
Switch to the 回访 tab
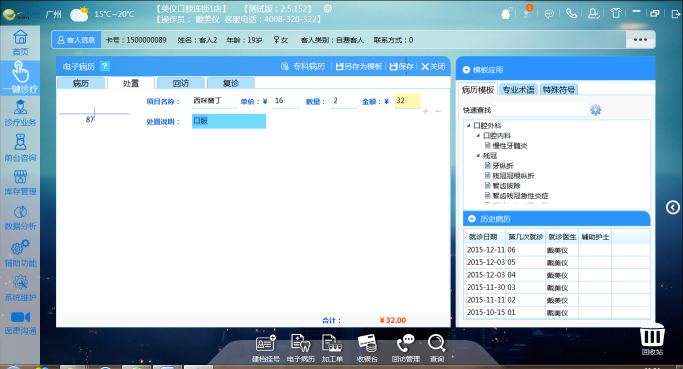click(181, 83)
